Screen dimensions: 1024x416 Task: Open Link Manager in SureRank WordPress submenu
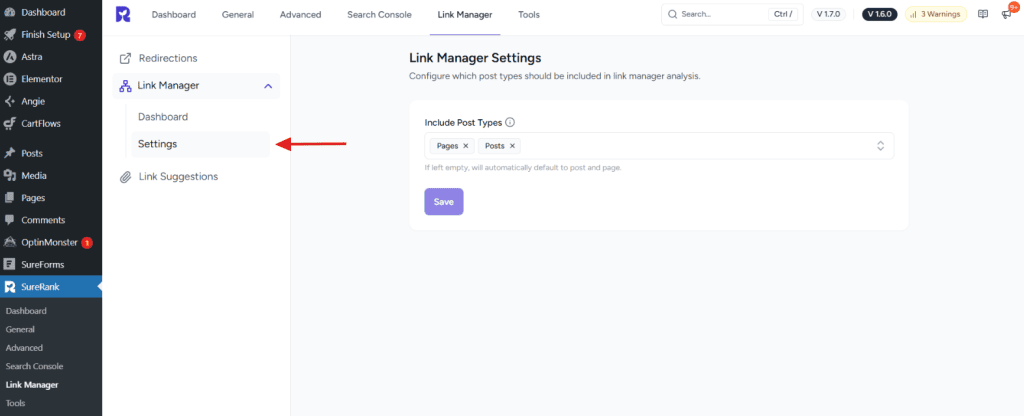pyautogui.click(x=32, y=385)
